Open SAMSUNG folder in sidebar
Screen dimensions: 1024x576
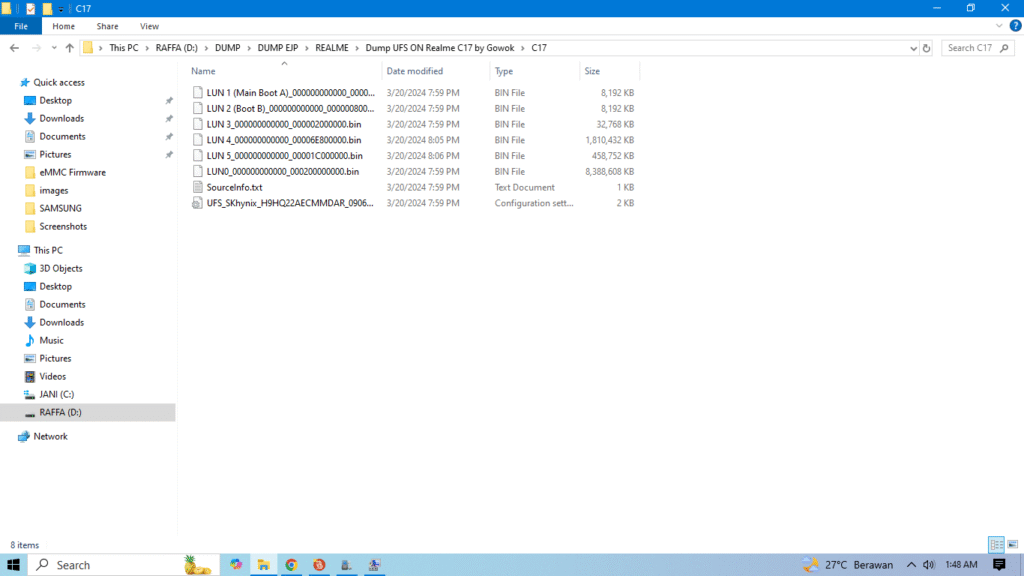point(60,208)
